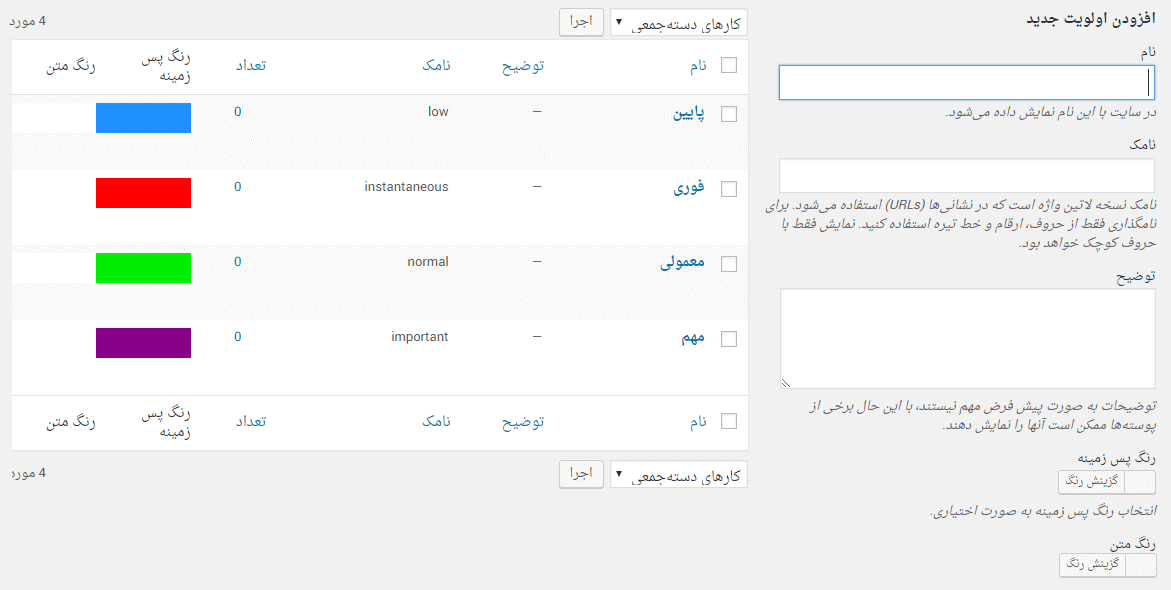Image resolution: width=1171 pixels, height=590 pixels.
Task: Open the مهم priority link
Action: [x=693, y=338]
